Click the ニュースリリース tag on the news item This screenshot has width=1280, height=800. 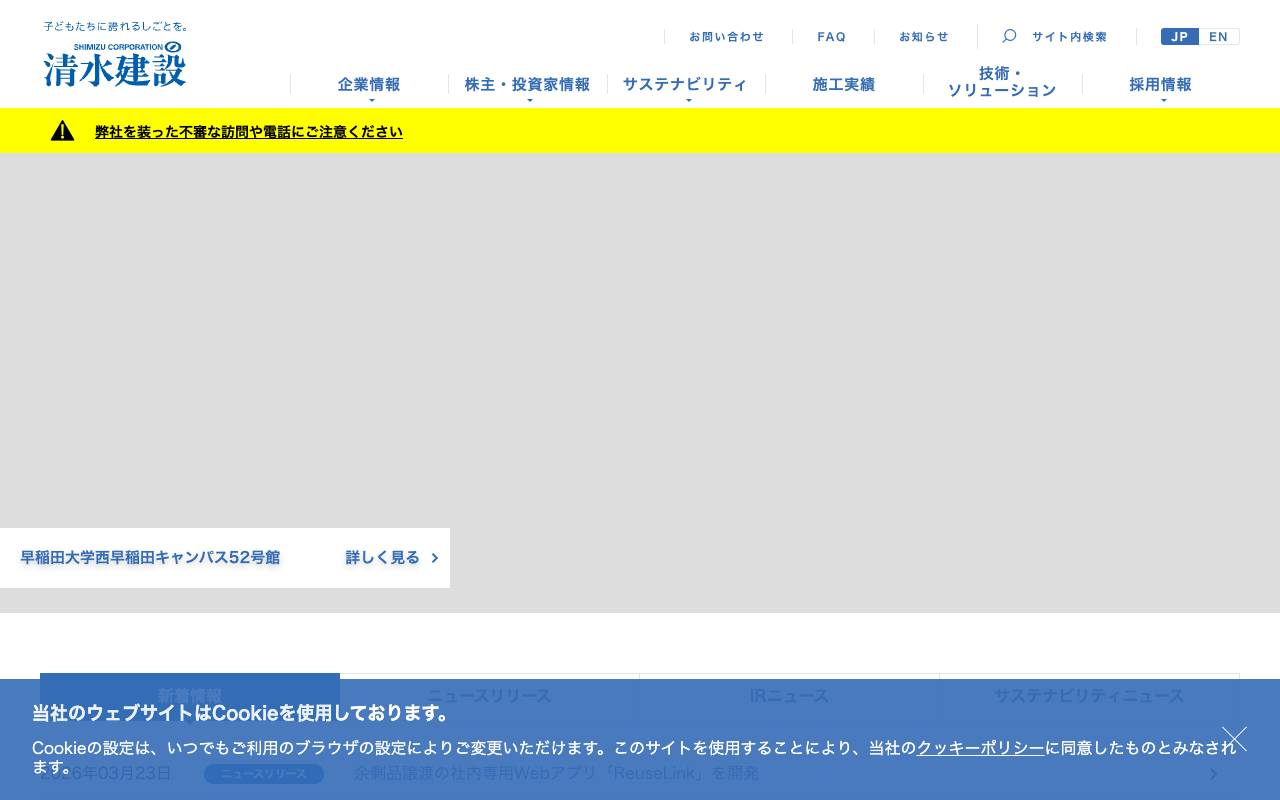[264, 773]
